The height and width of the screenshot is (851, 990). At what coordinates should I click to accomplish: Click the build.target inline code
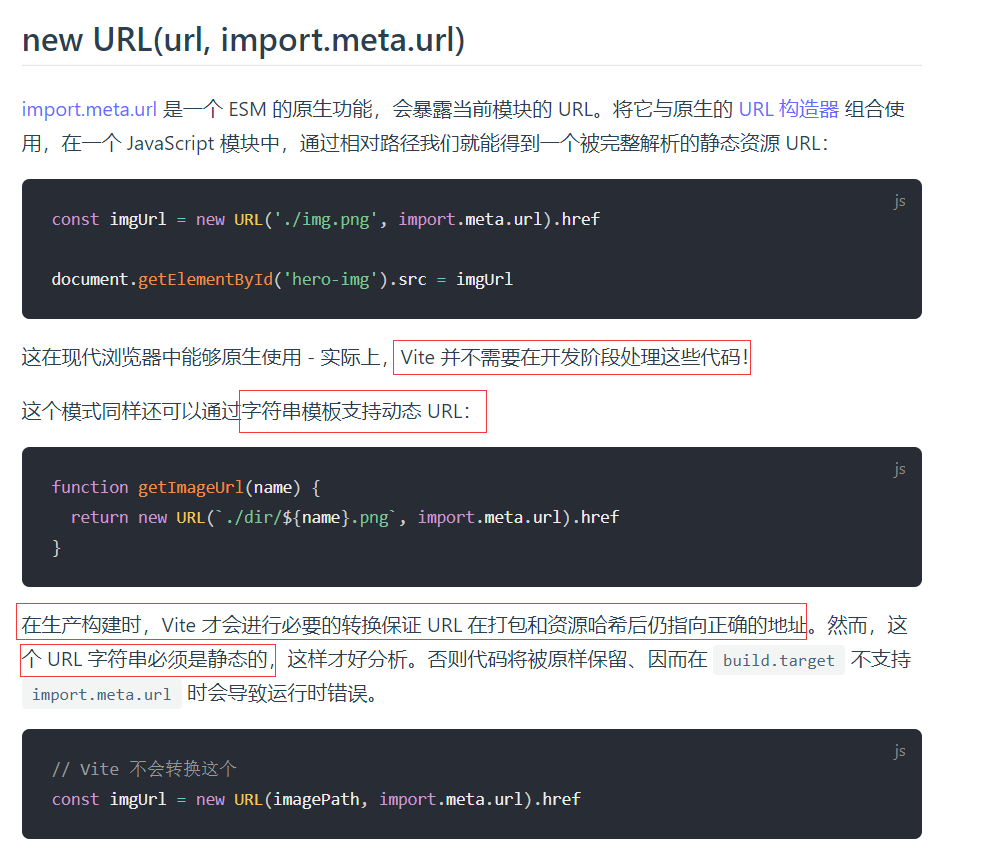point(778,660)
